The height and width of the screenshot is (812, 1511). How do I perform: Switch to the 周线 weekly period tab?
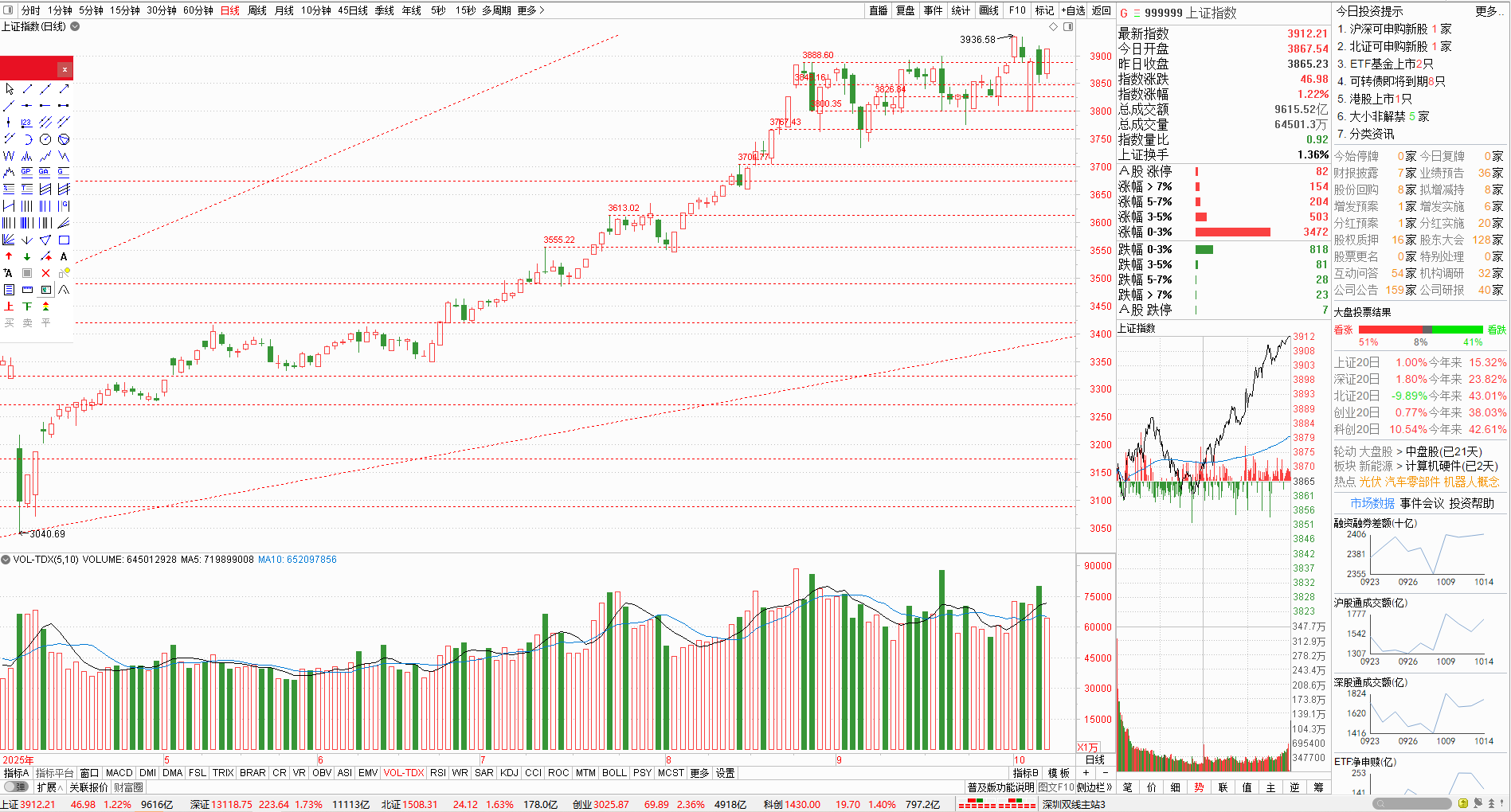pyautogui.click(x=256, y=10)
